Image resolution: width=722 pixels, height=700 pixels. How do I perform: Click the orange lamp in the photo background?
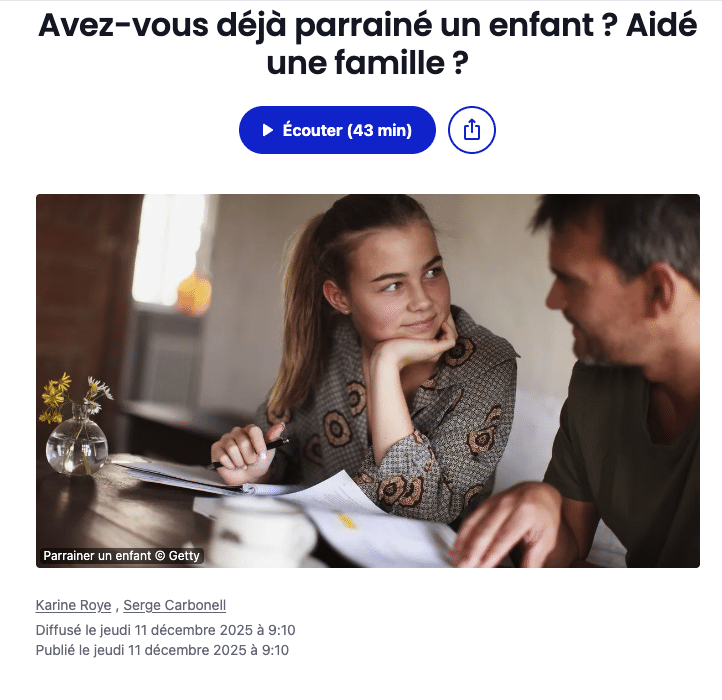tap(194, 293)
